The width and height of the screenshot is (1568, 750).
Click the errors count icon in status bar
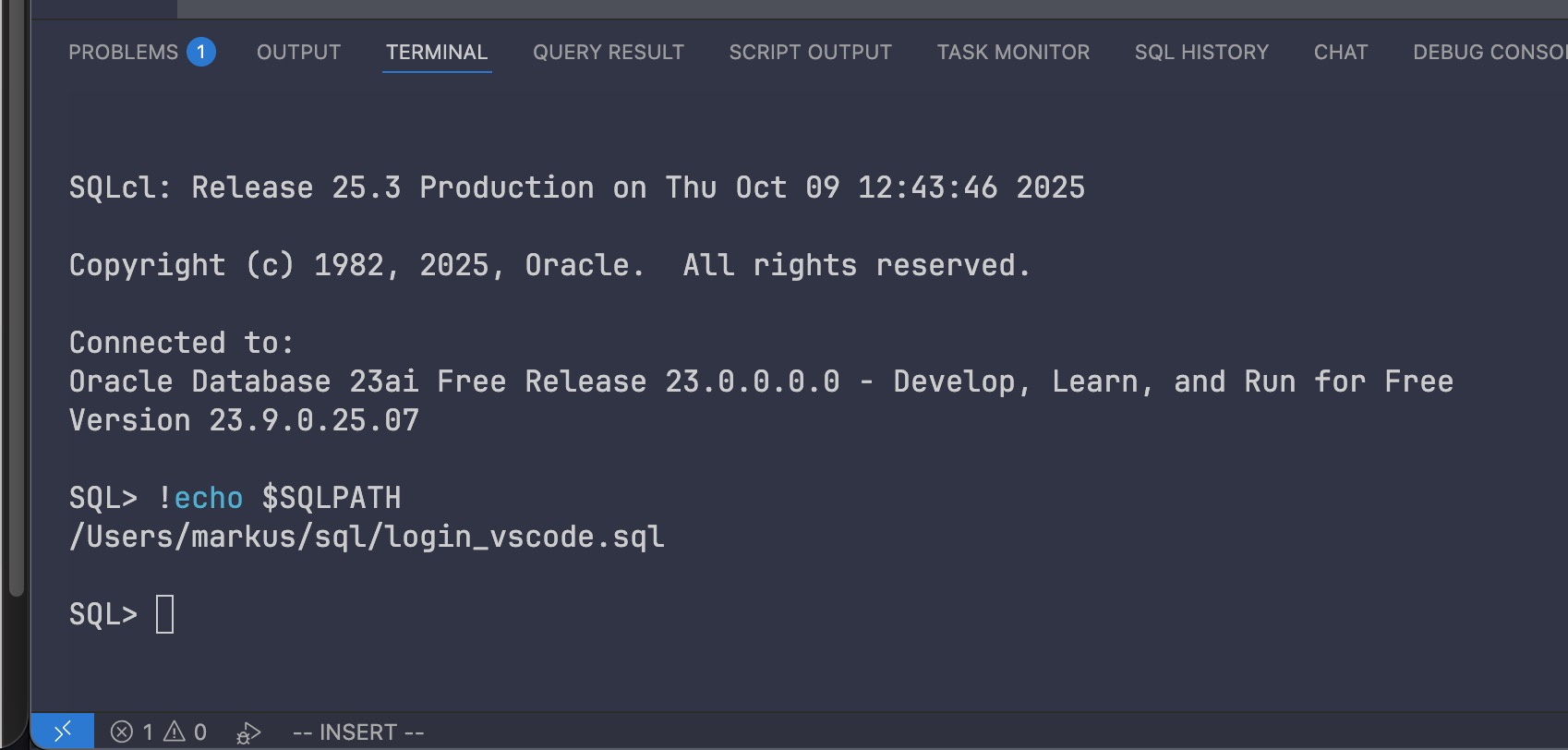pyautogui.click(x=122, y=732)
